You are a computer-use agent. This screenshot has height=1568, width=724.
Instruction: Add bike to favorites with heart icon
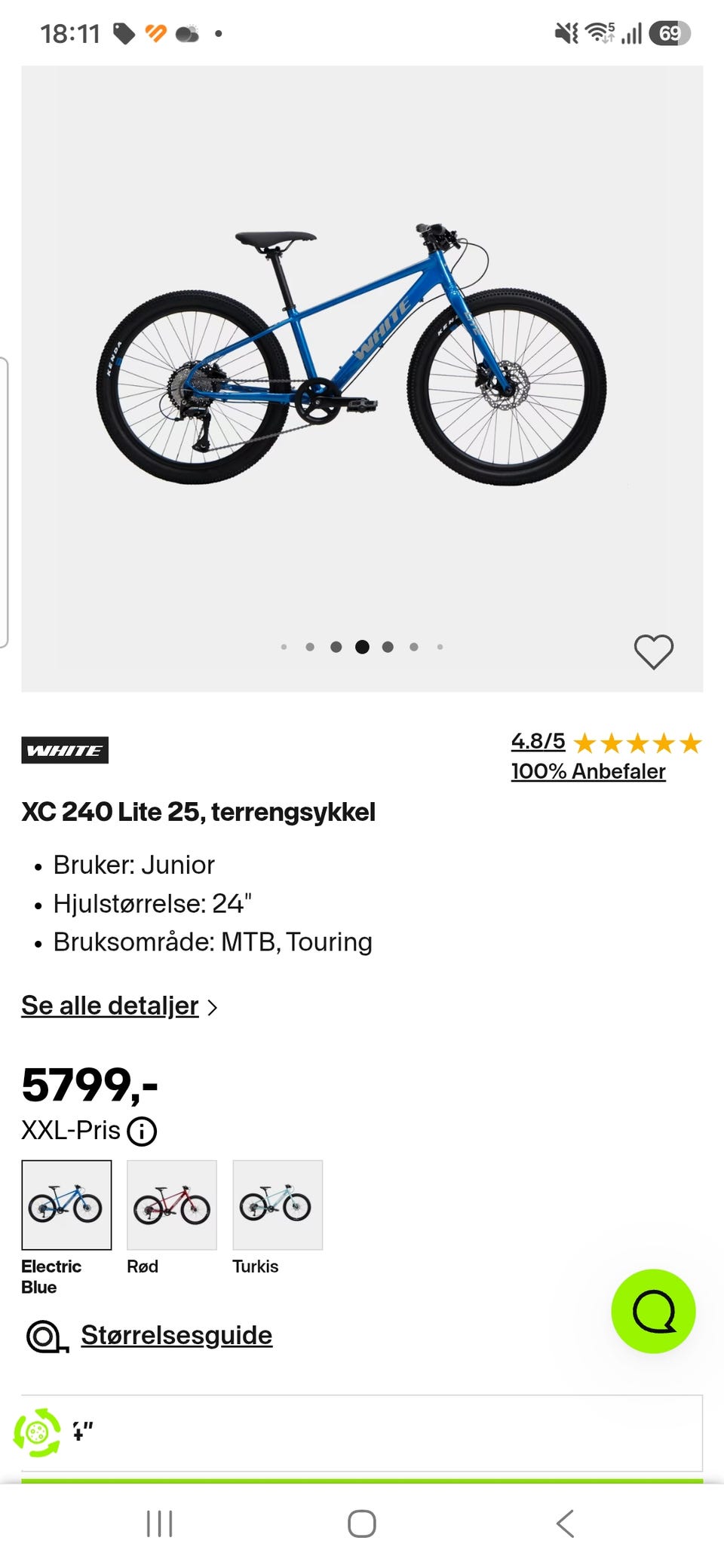pos(653,651)
